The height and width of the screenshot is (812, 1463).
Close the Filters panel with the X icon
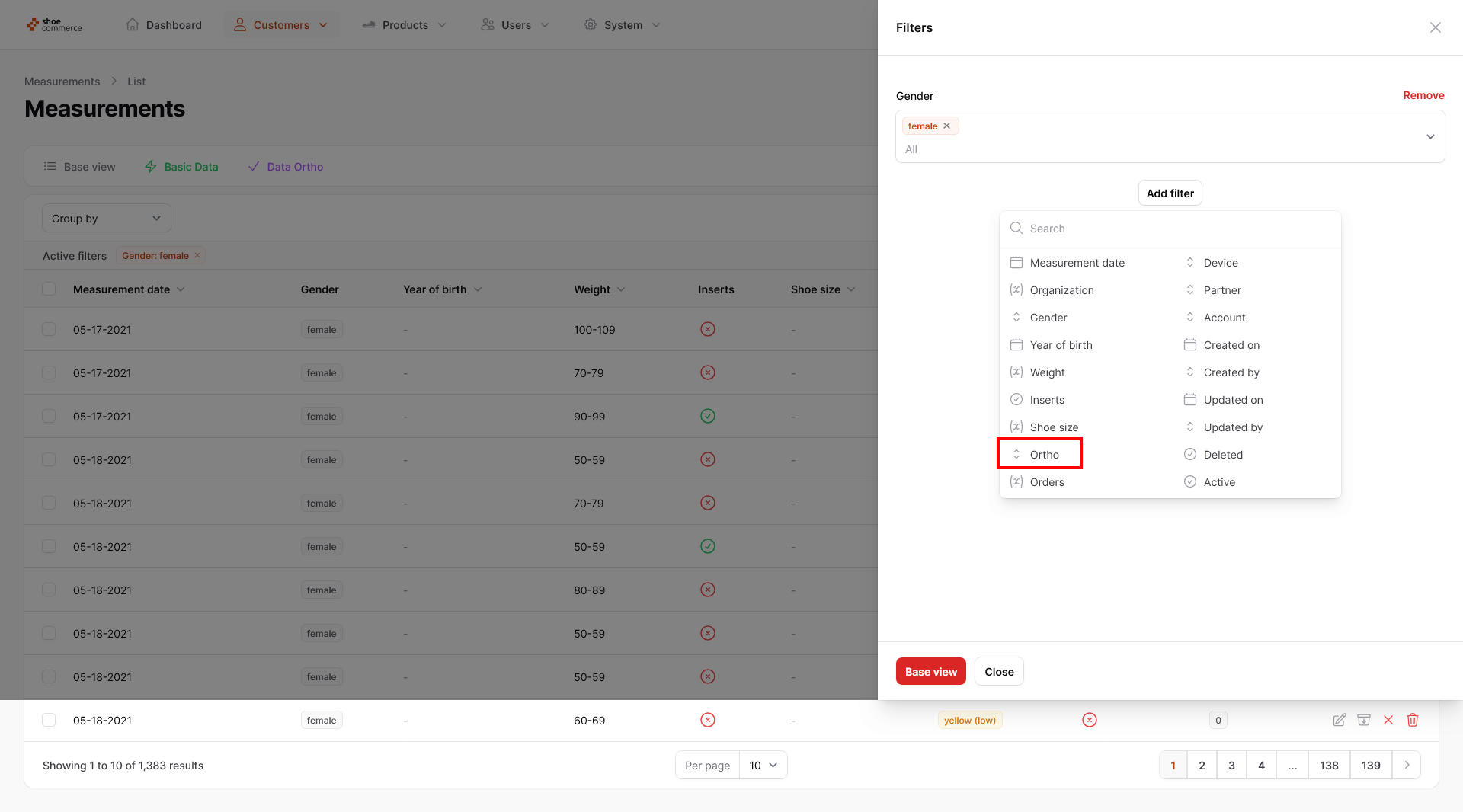click(x=1436, y=27)
